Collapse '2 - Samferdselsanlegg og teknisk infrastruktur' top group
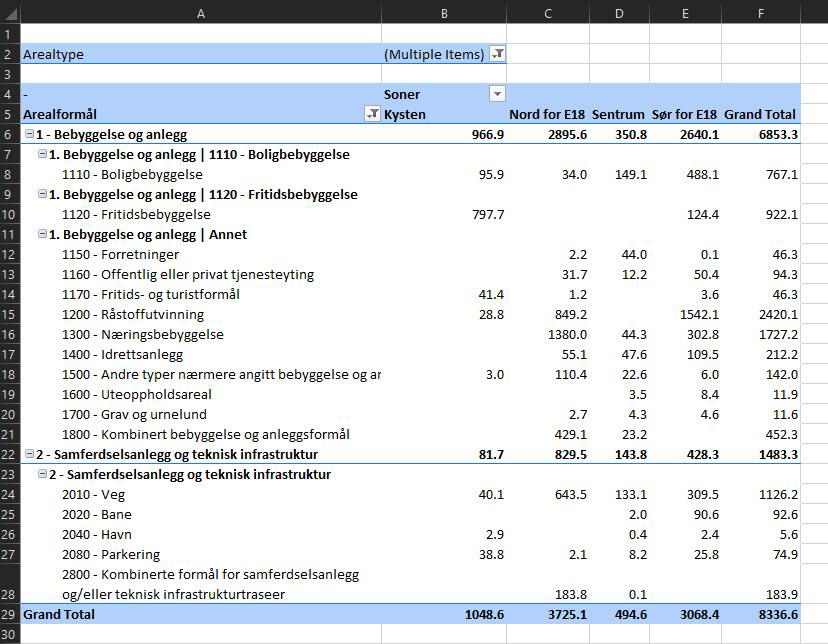828x644 pixels. 29,454
